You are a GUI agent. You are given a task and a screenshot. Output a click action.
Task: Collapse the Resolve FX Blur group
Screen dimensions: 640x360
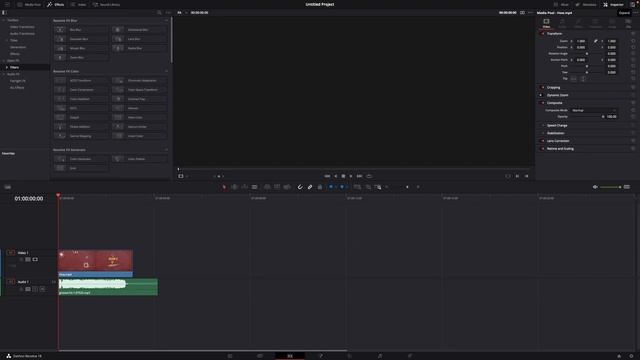click(167, 20)
